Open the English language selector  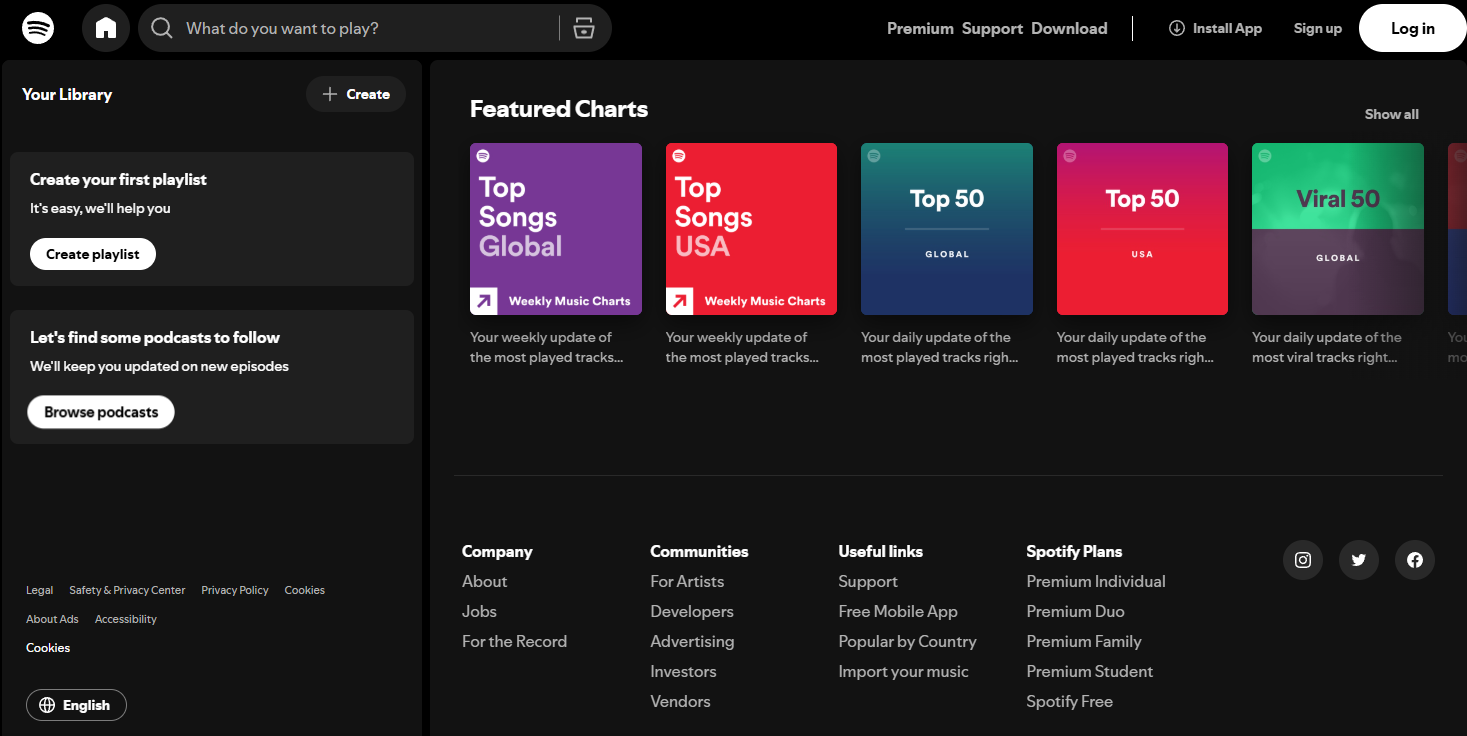[76, 705]
